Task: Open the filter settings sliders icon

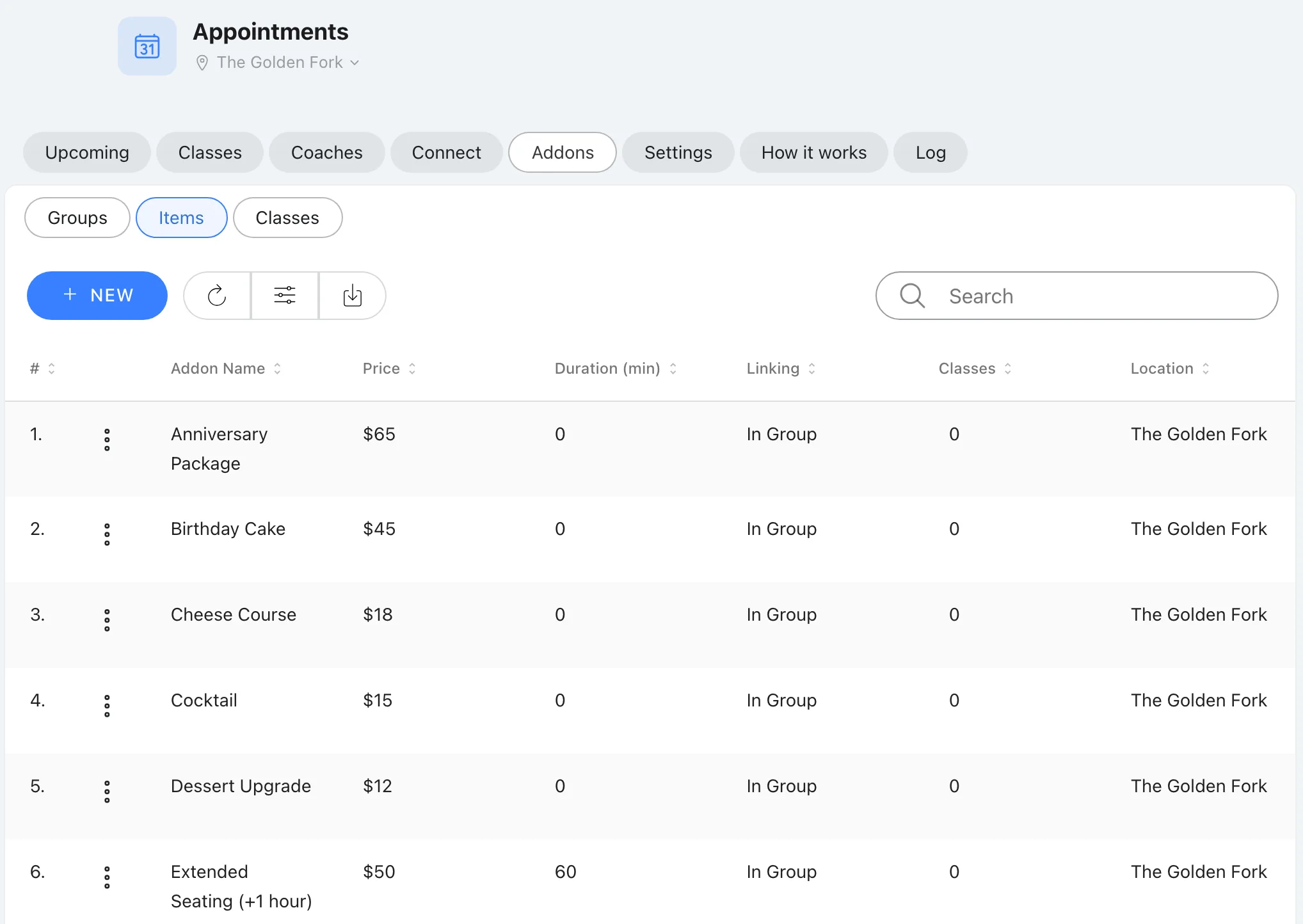Action: pos(285,296)
